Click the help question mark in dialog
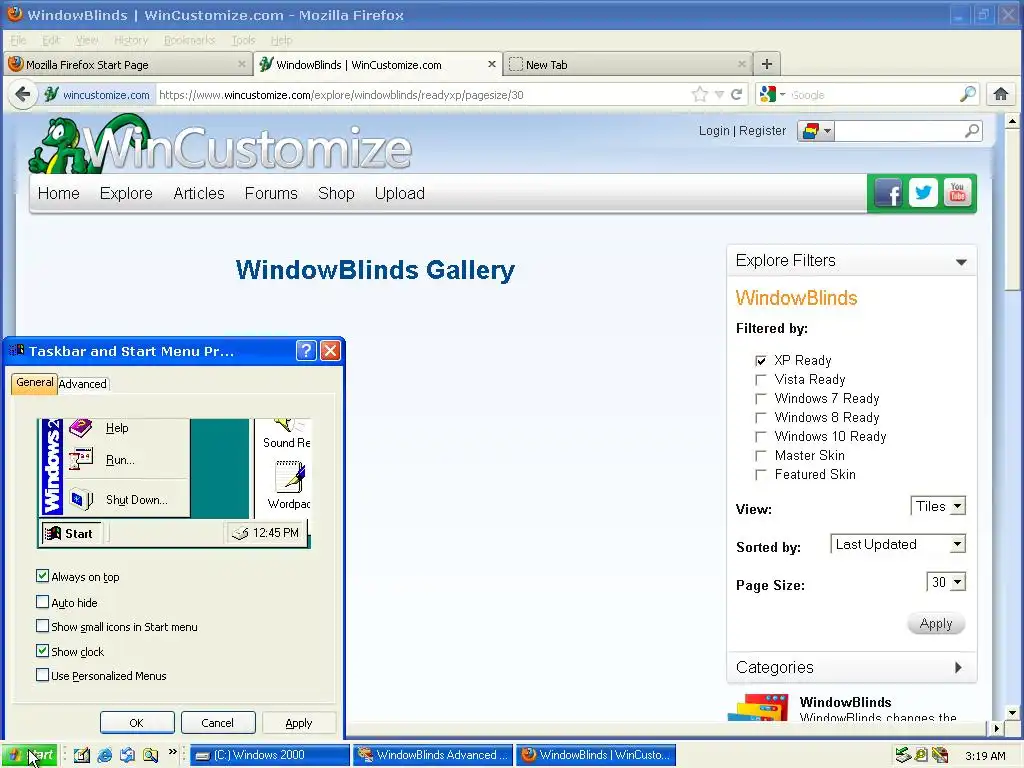This screenshot has height=768, width=1024. click(306, 351)
